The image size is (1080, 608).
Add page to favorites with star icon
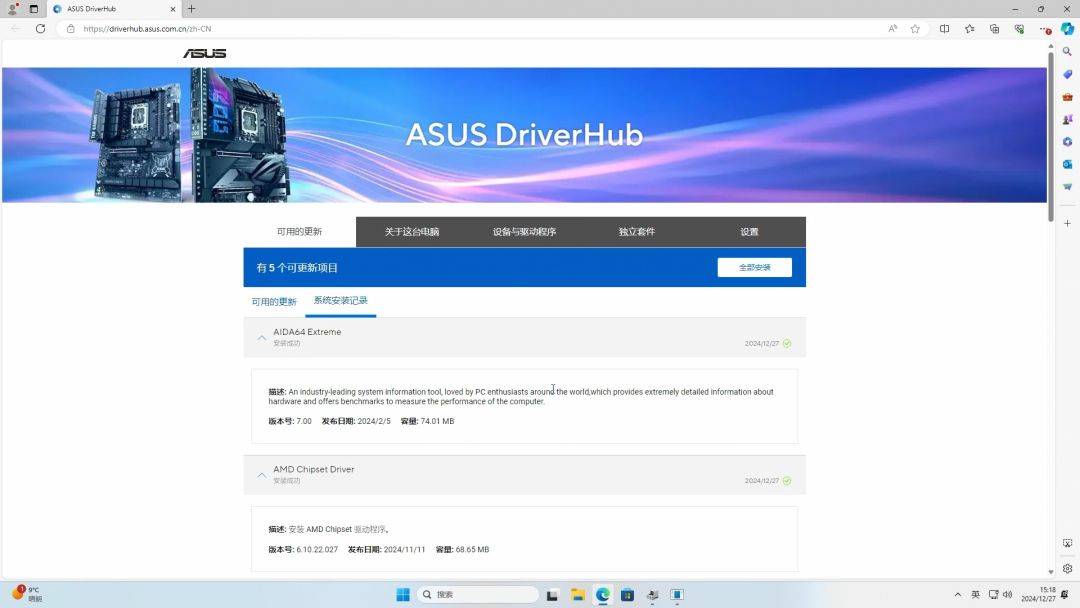coord(915,28)
